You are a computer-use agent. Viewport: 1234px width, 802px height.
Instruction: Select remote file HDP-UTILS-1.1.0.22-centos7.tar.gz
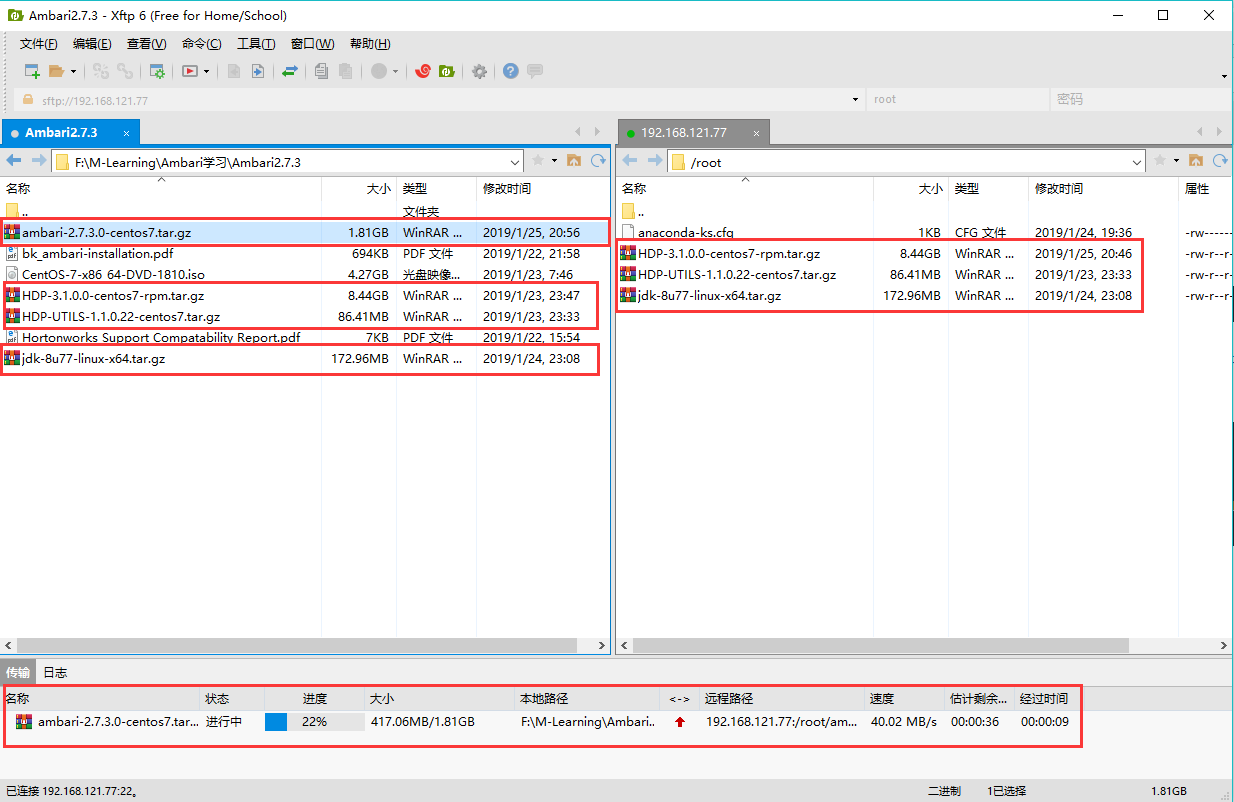point(925,274)
